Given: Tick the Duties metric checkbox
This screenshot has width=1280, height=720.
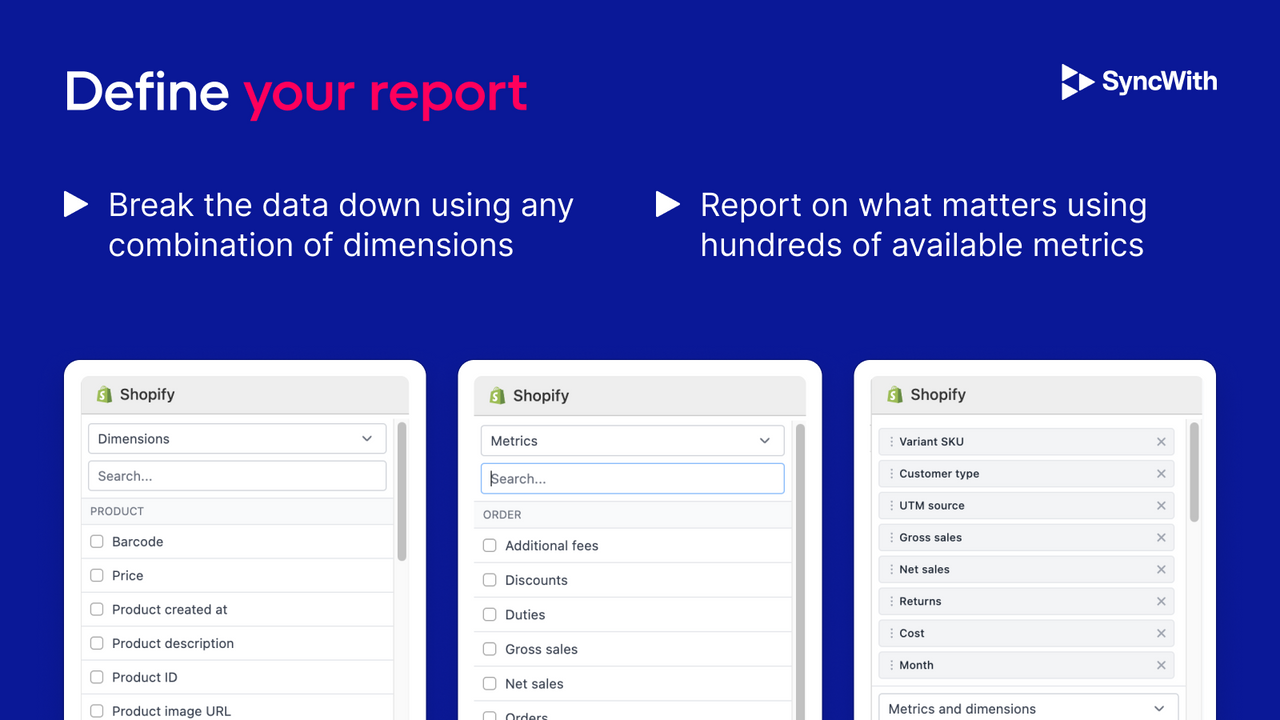Looking at the screenshot, I should click(x=490, y=614).
